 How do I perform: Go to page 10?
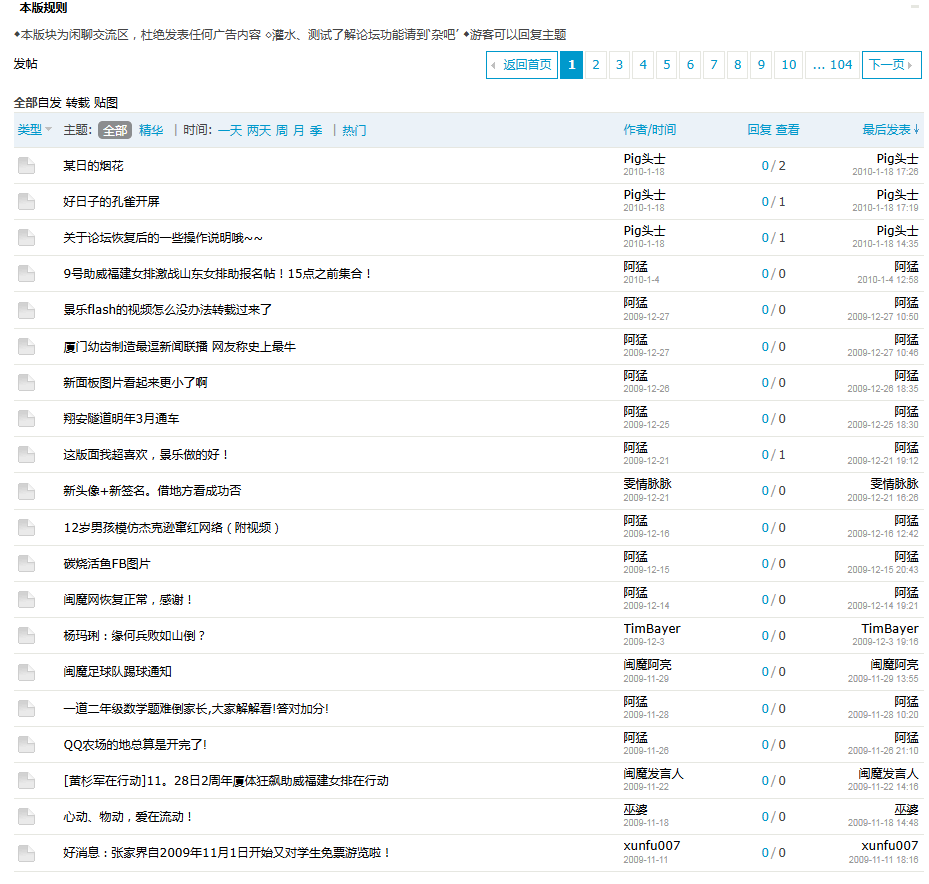tap(789, 65)
